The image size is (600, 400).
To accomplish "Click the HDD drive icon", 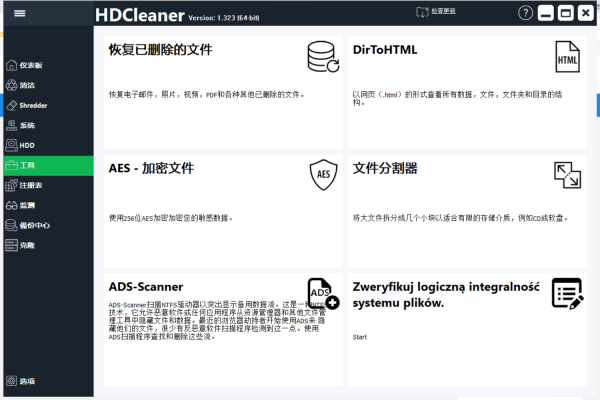I will [11, 145].
